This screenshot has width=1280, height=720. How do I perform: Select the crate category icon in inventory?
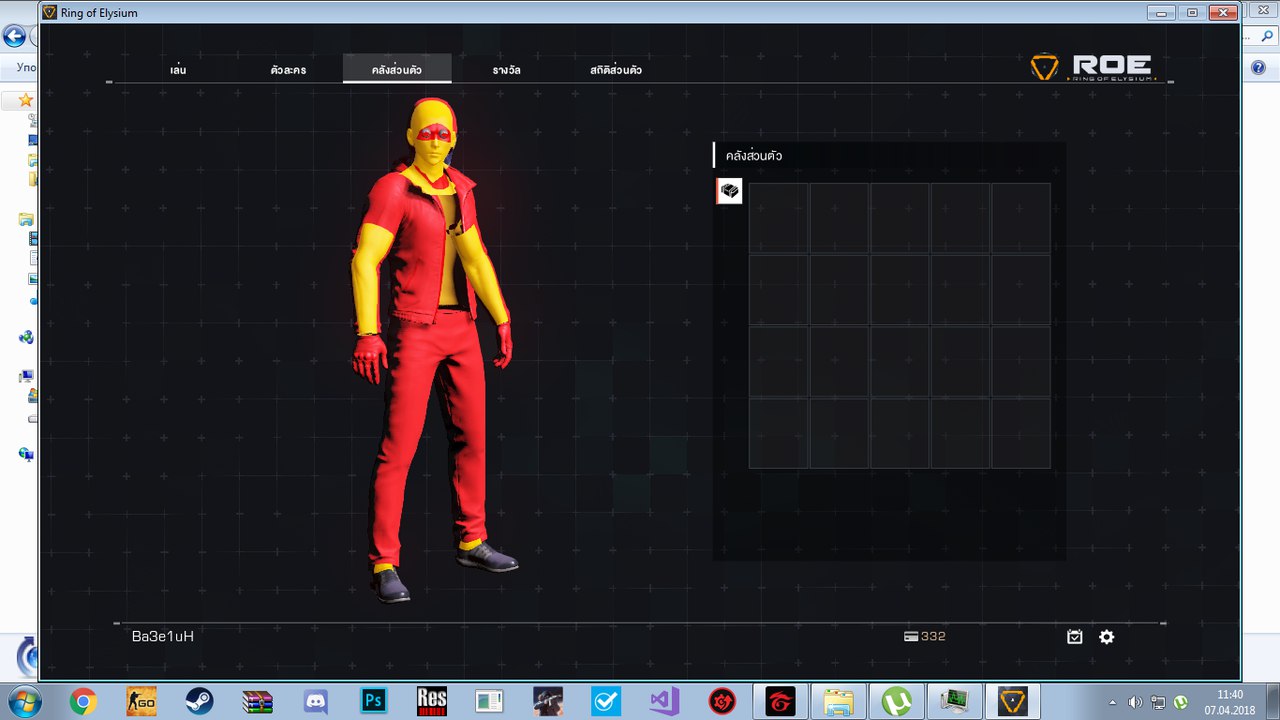point(730,191)
